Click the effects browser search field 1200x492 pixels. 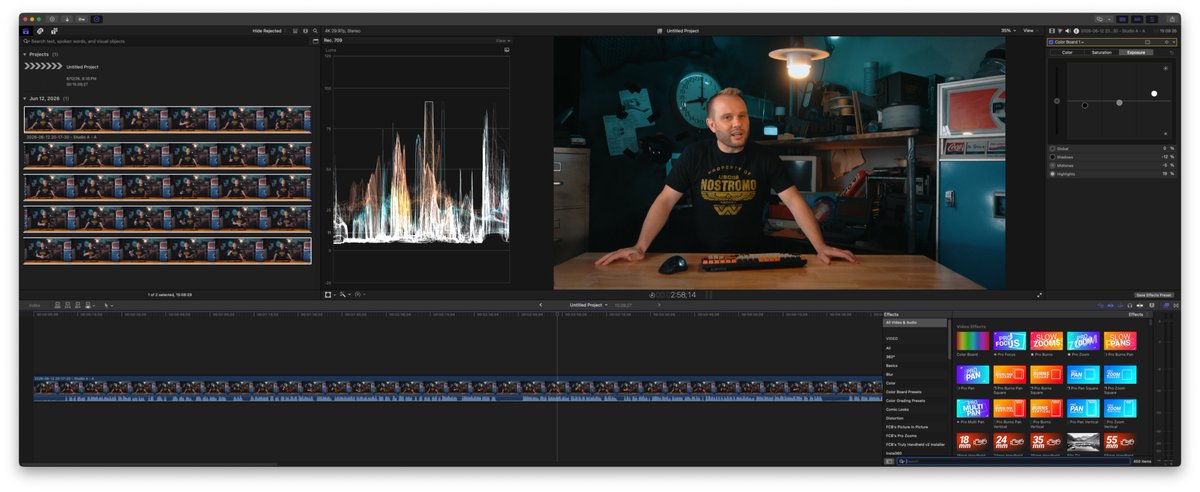tap(1012, 461)
